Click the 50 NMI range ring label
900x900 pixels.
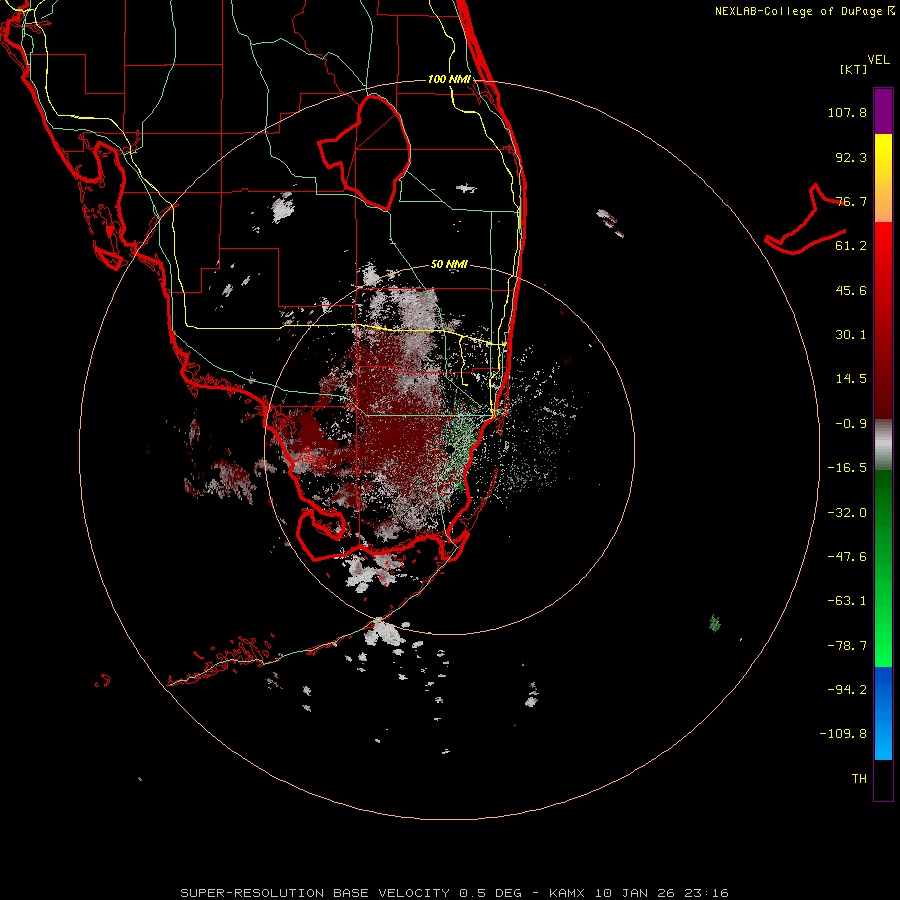(x=449, y=264)
